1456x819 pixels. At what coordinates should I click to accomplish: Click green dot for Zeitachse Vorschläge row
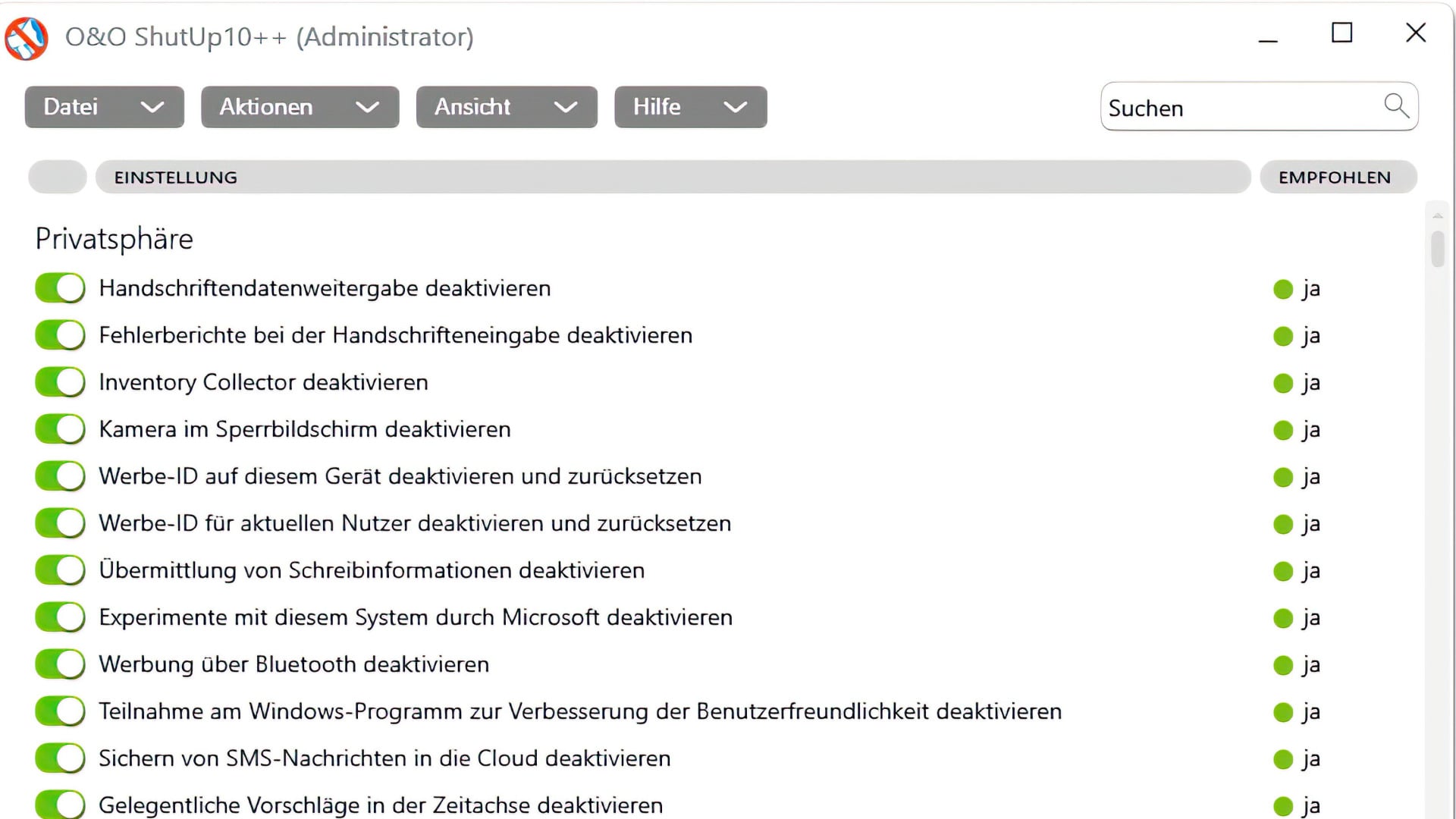(x=1283, y=806)
